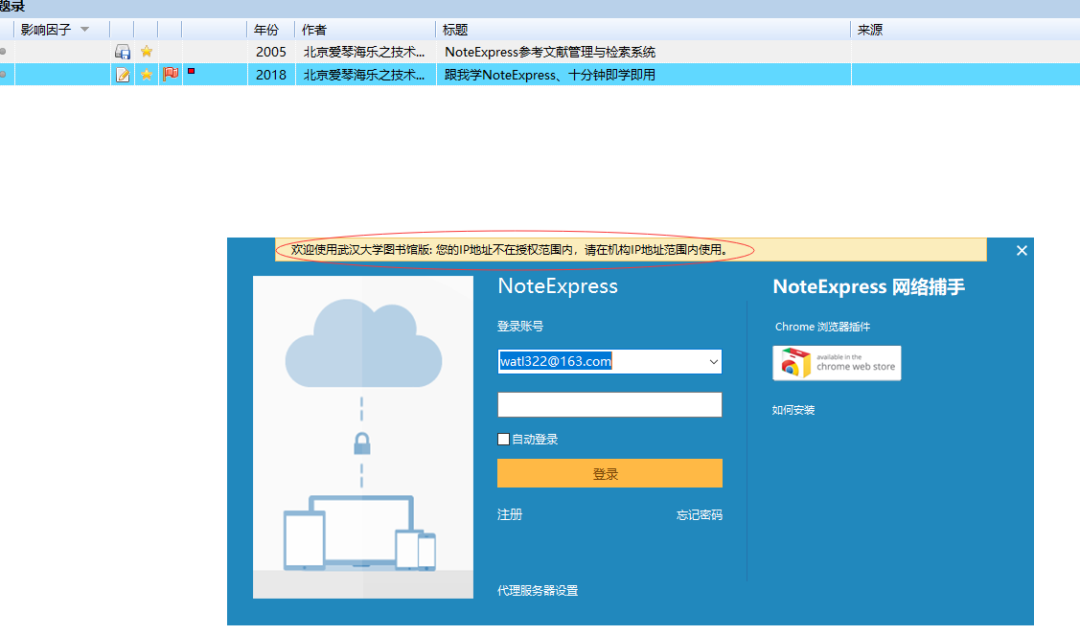The image size is (1080, 635).
Task: Click the Chrome Web Store badge
Action: (836, 363)
